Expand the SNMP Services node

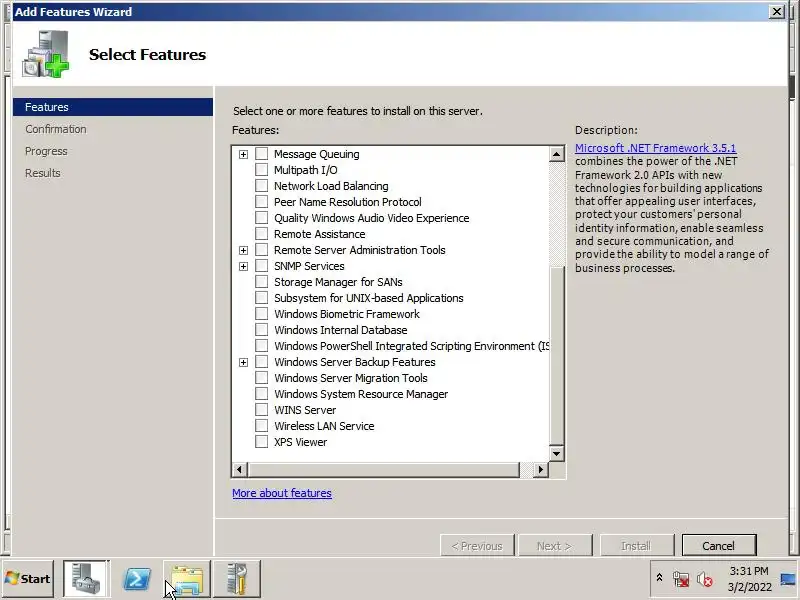243,266
